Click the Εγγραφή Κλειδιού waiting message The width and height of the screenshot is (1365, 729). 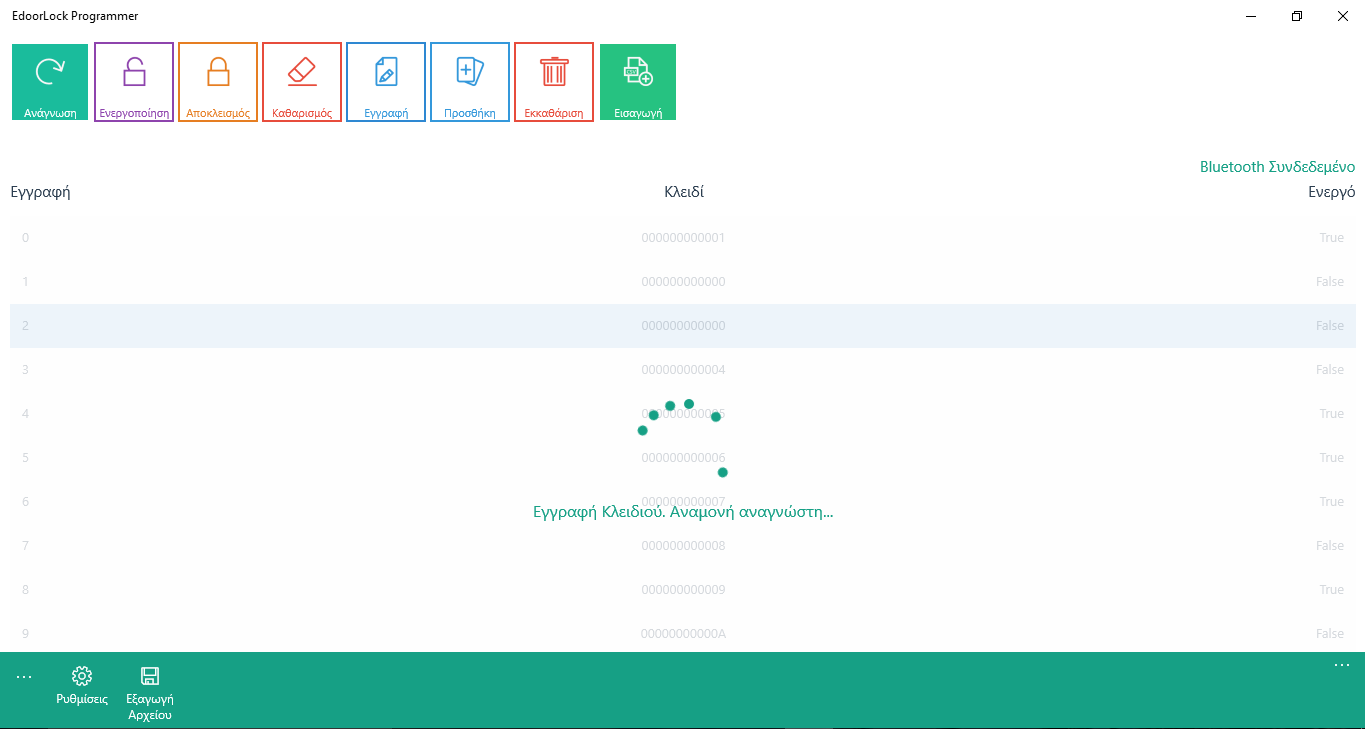coord(683,512)
